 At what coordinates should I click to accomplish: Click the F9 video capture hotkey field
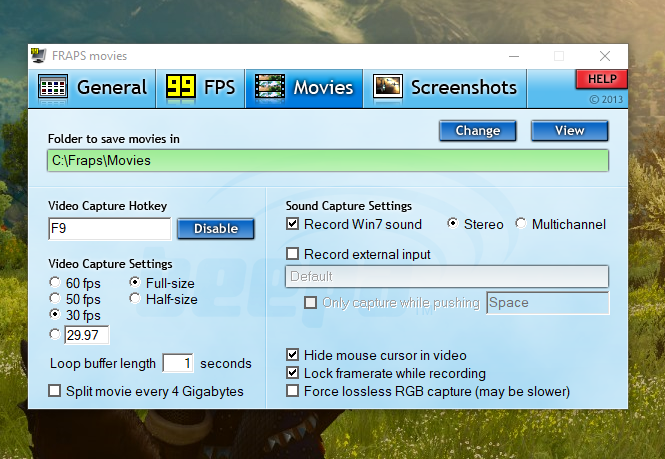click(x=110, y=229)
